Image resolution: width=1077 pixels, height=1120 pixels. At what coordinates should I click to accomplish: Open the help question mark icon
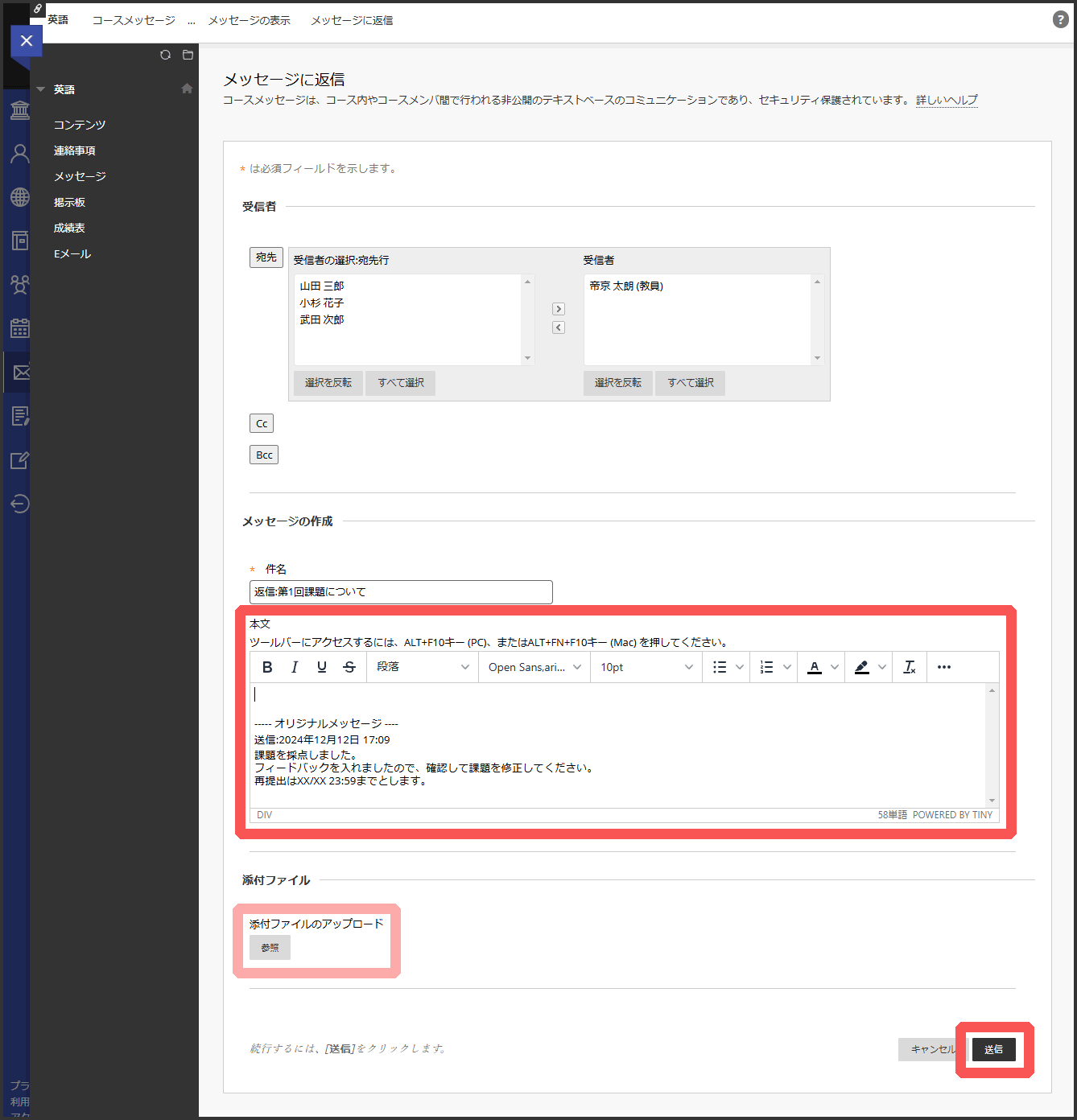[x=1061, y=20]
